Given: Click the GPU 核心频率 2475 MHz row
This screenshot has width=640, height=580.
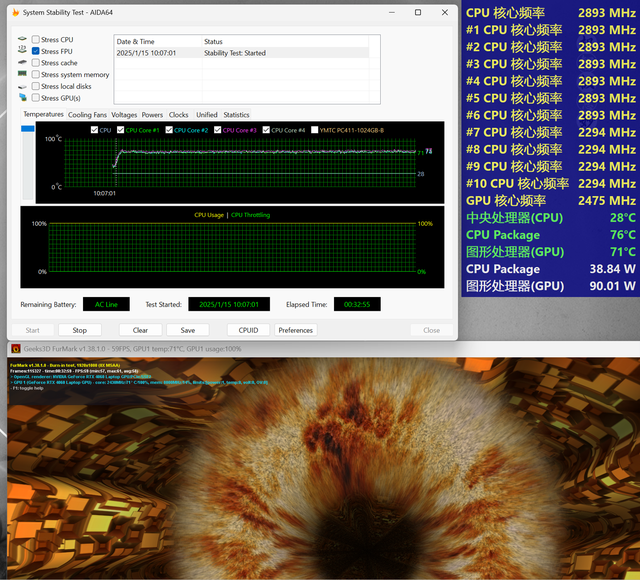Looking at the screenshot, I should tap(551, 200).
